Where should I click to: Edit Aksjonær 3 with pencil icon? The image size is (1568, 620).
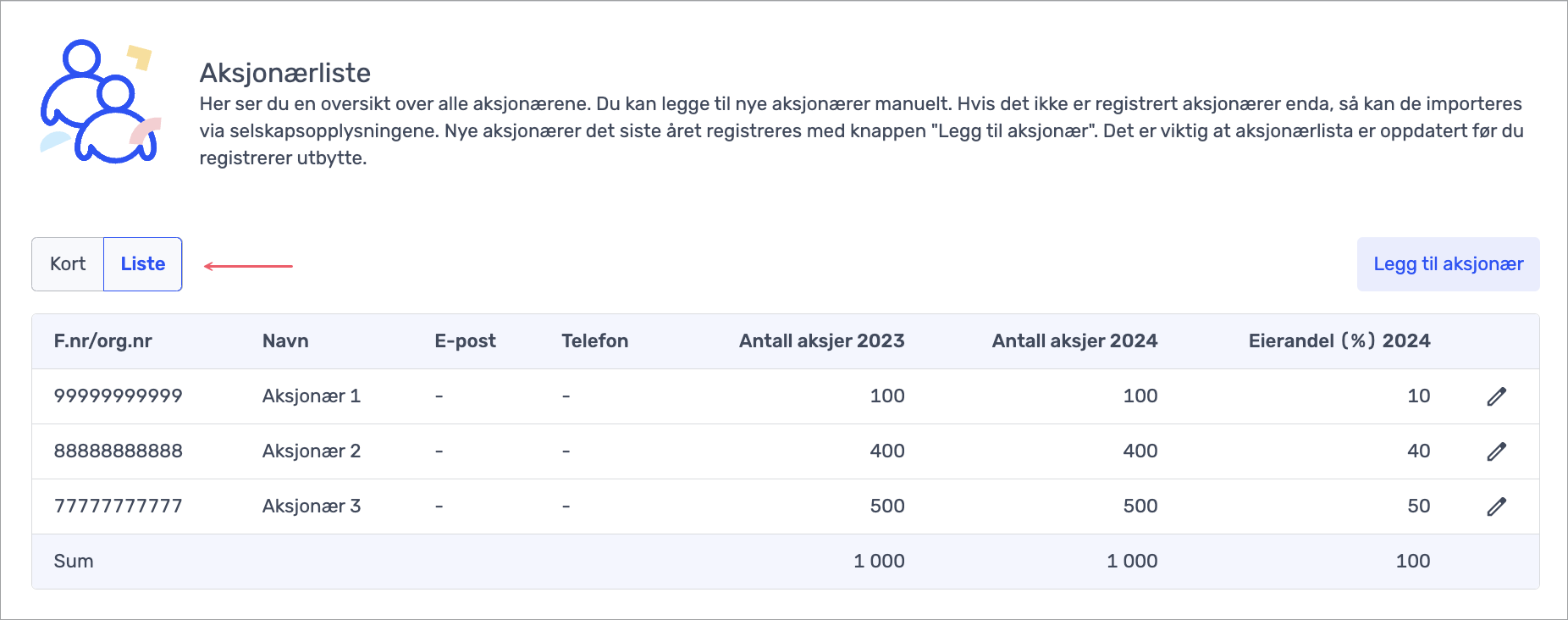1496,507
